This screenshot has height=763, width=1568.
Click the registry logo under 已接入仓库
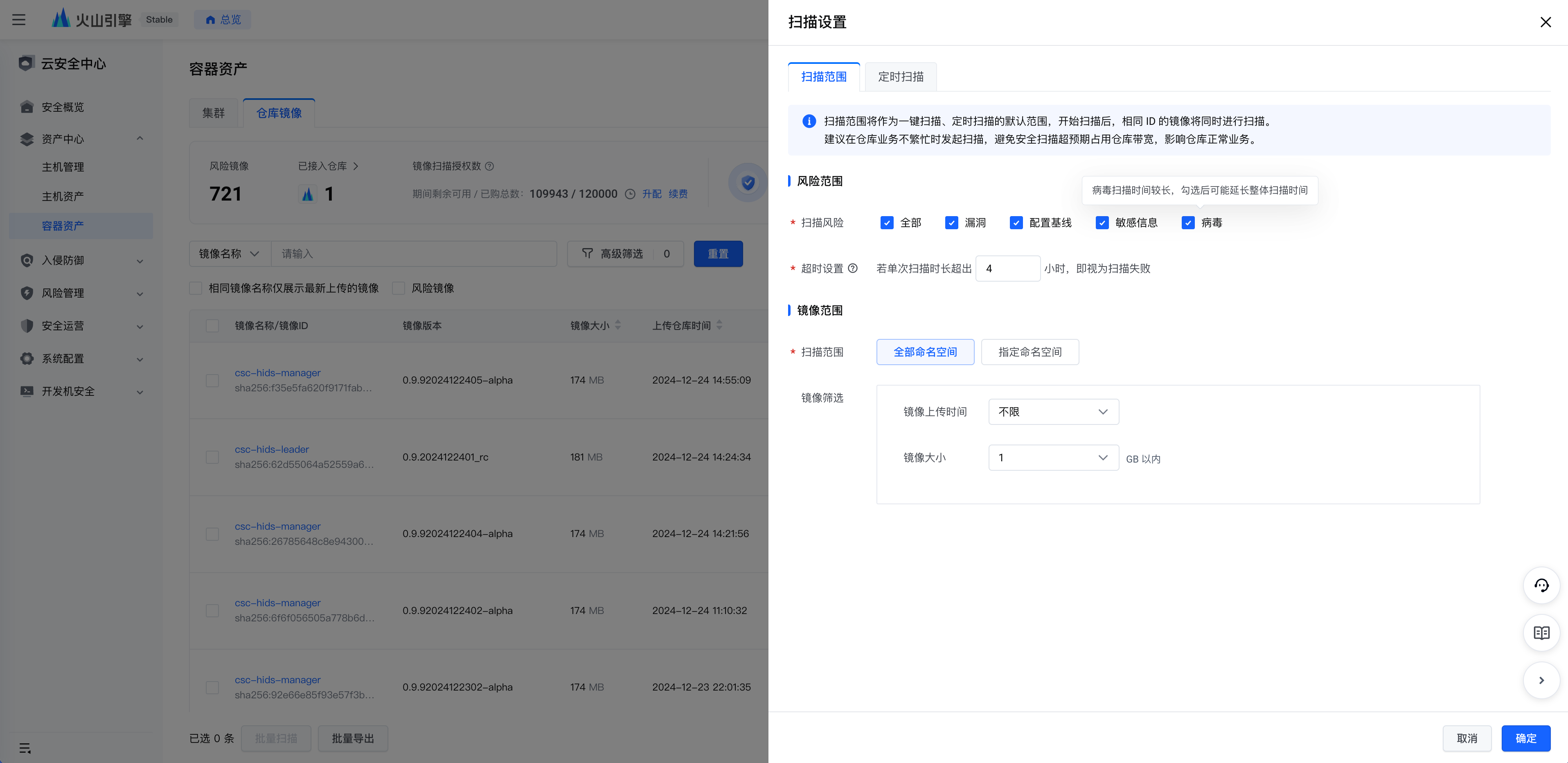[307, 194]
